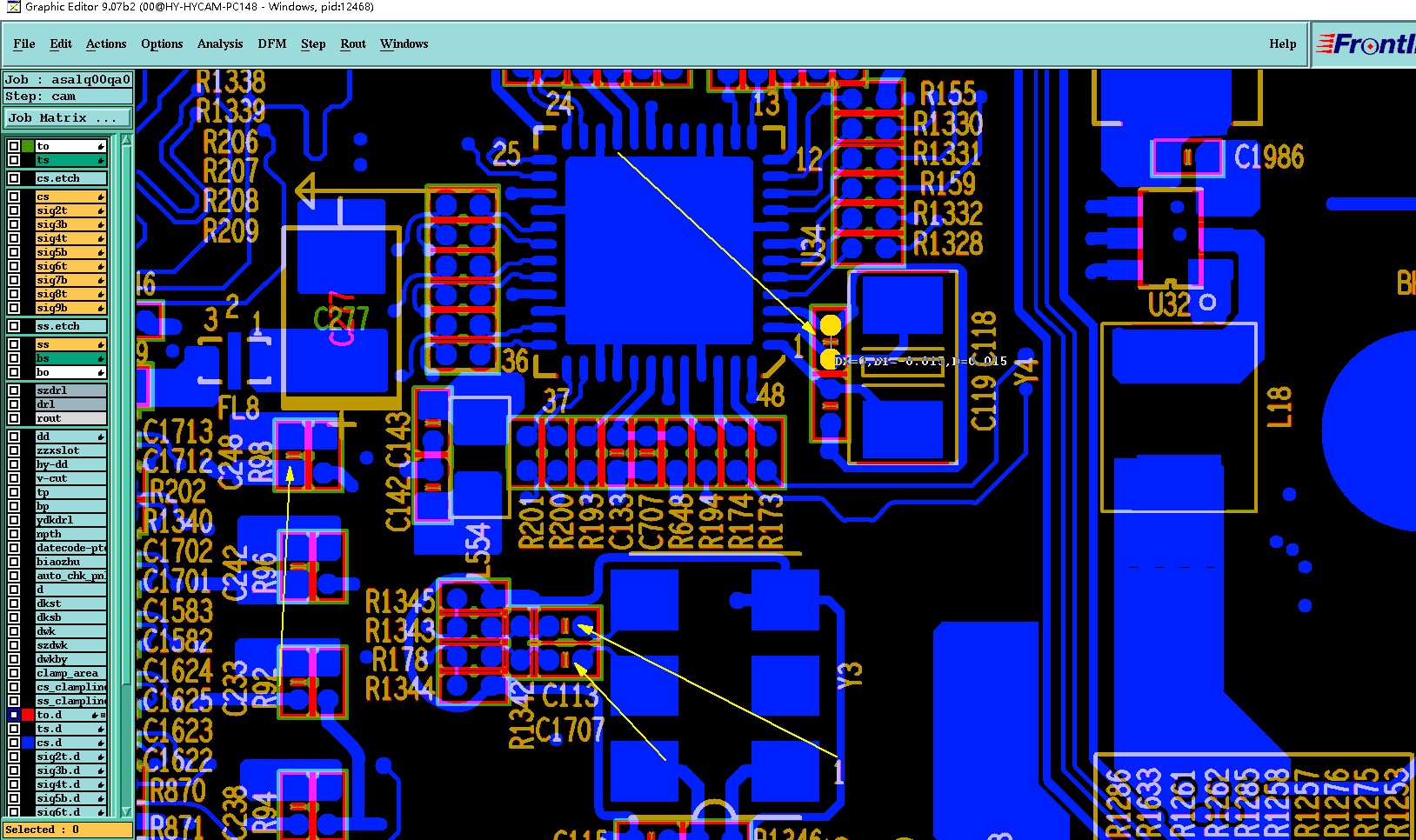Image resolution: width=1416 pixels, height=840 pixels.
Task: Toggle checkbox for the sig5b layer
Action: [x=14, y=252]
